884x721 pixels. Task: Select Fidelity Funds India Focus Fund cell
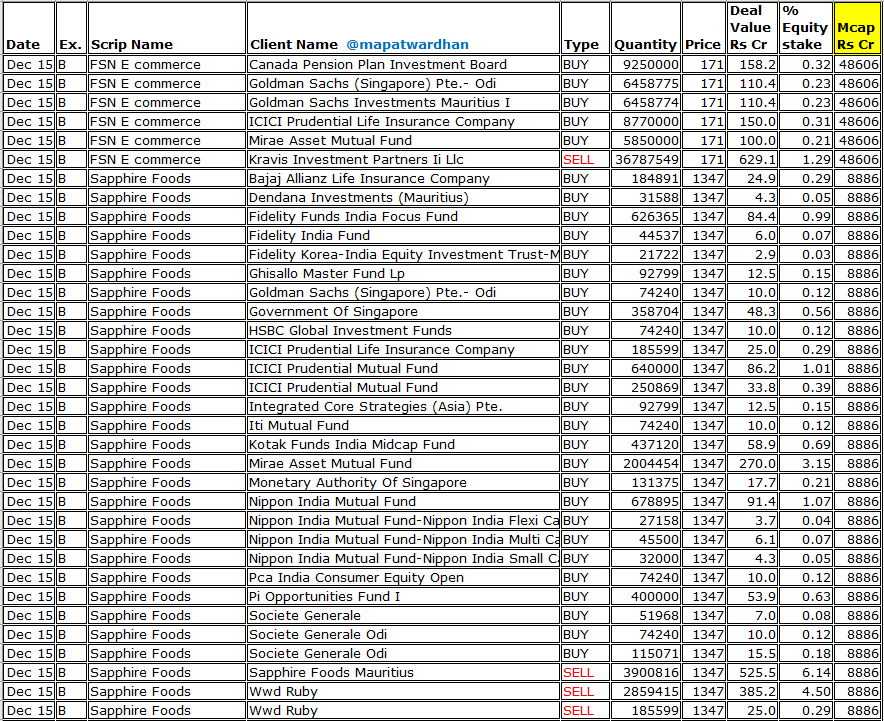pyautogui.click(x=403, y=216)
